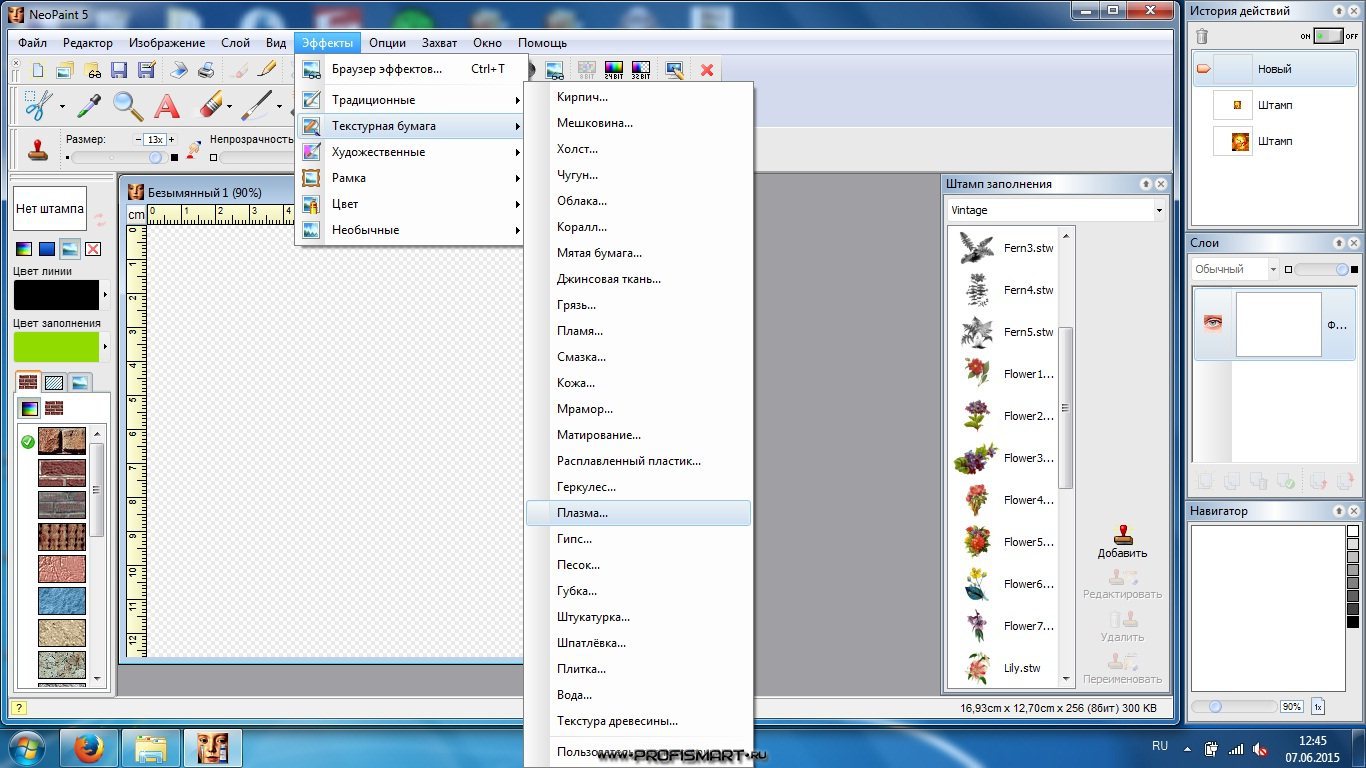Click the 32BIT color depth icon
This screenshot has width=1366, height=768.
point(641,70)
